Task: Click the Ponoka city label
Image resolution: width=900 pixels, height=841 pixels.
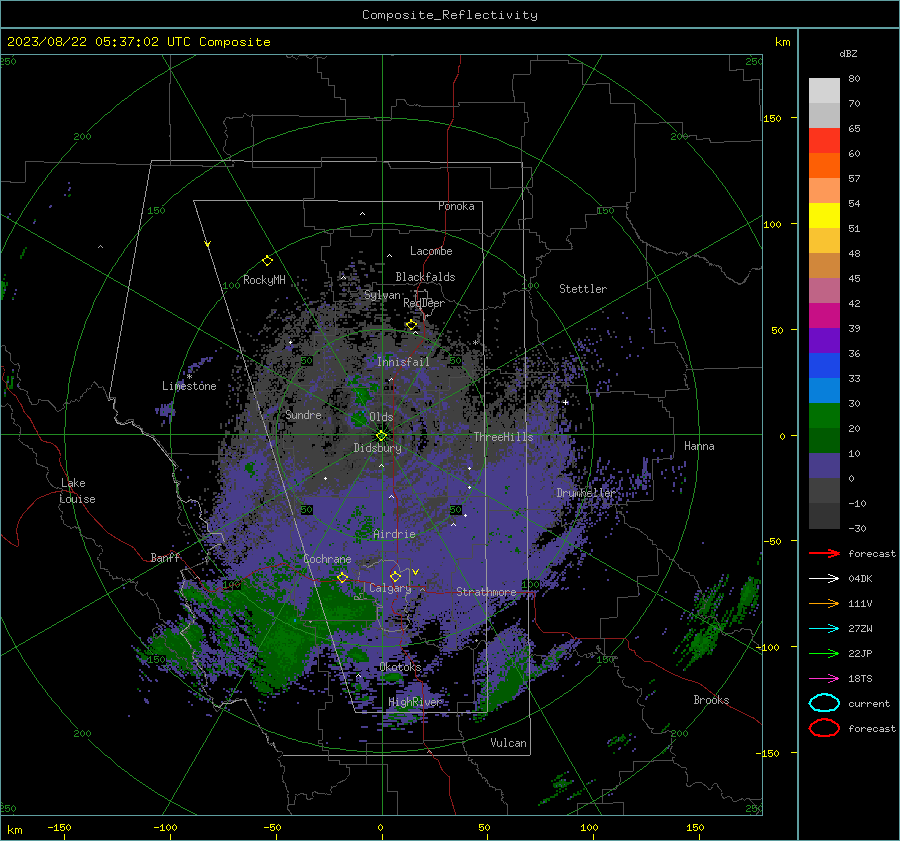Action: pos(456,206)
